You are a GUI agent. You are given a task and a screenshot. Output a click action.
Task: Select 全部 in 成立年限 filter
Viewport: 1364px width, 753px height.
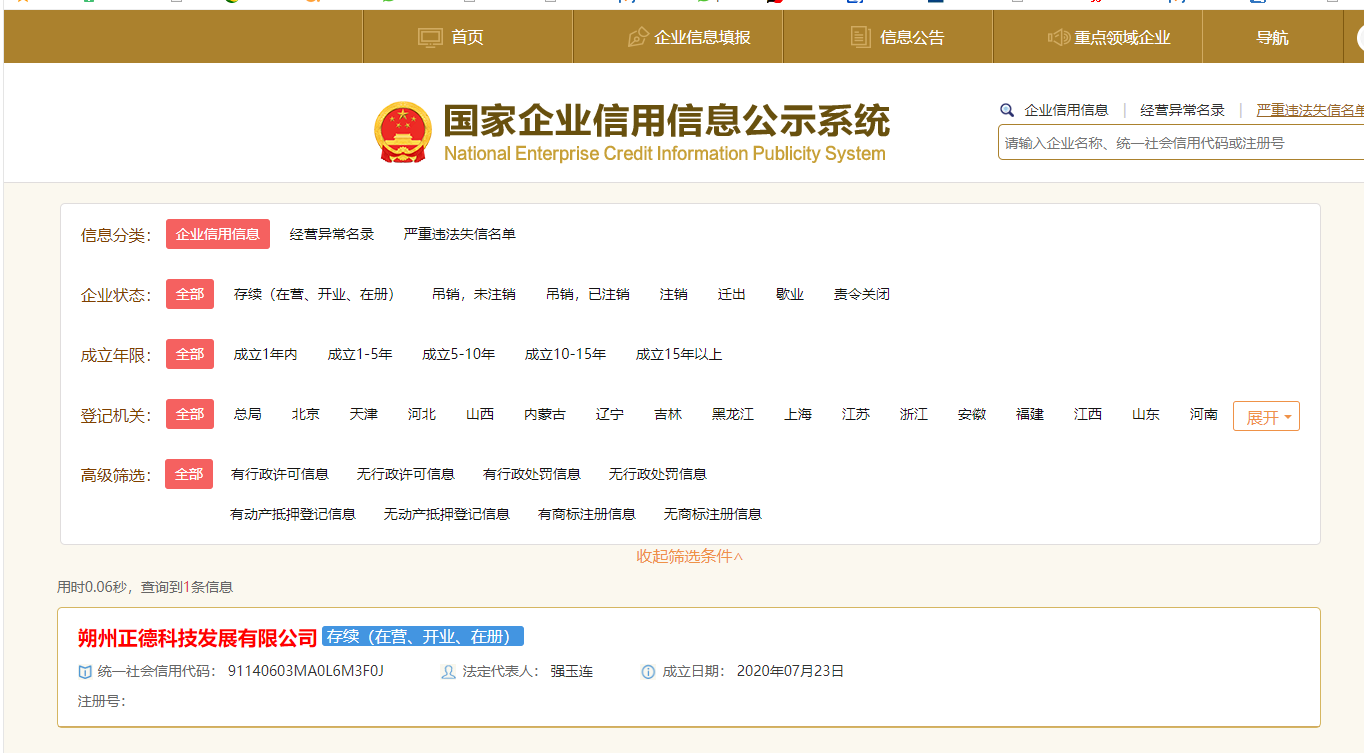pyautogui.click(x=190, y=354)
